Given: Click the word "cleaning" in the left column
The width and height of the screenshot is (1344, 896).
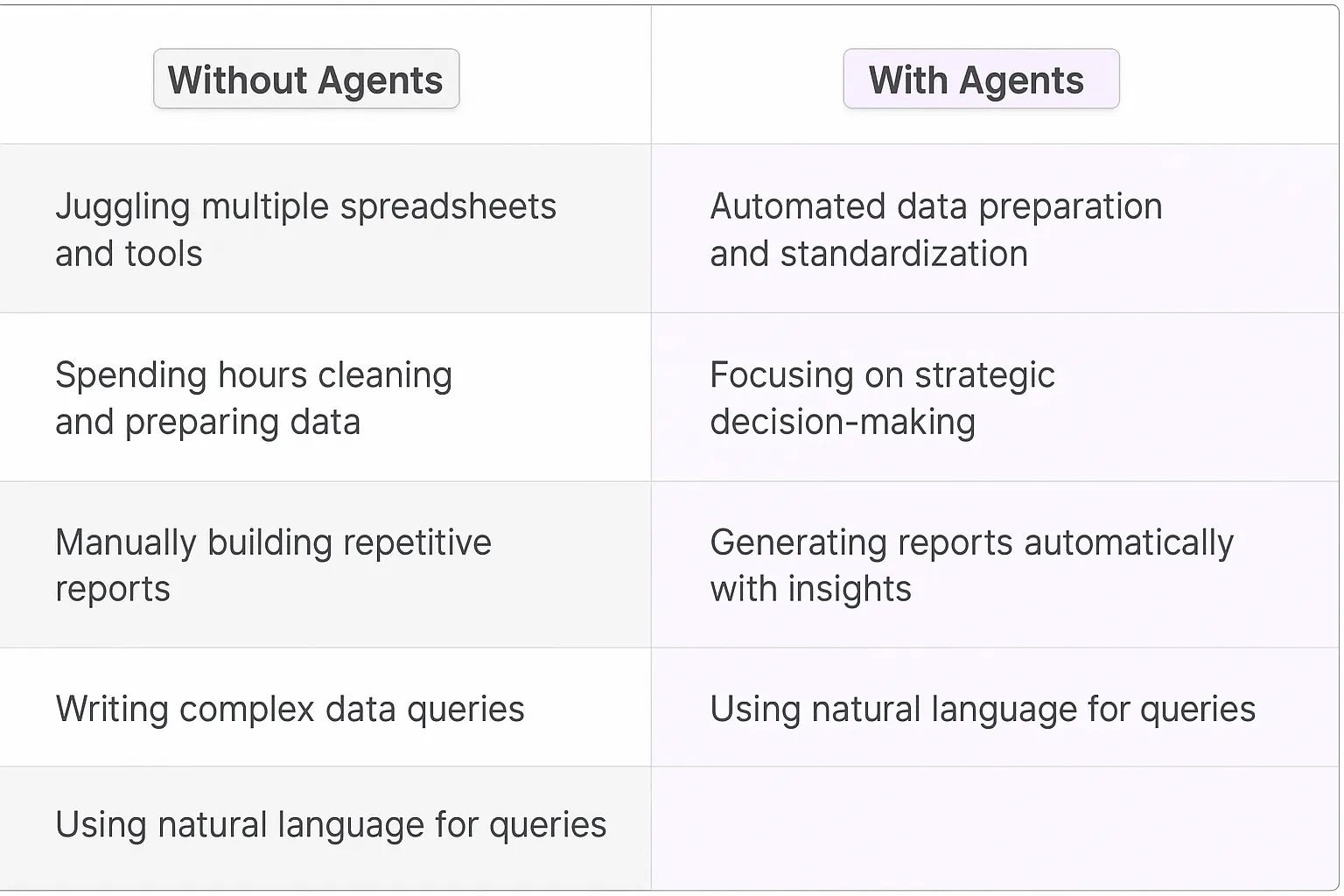Looking at the screenshot, I should (385, 375).
